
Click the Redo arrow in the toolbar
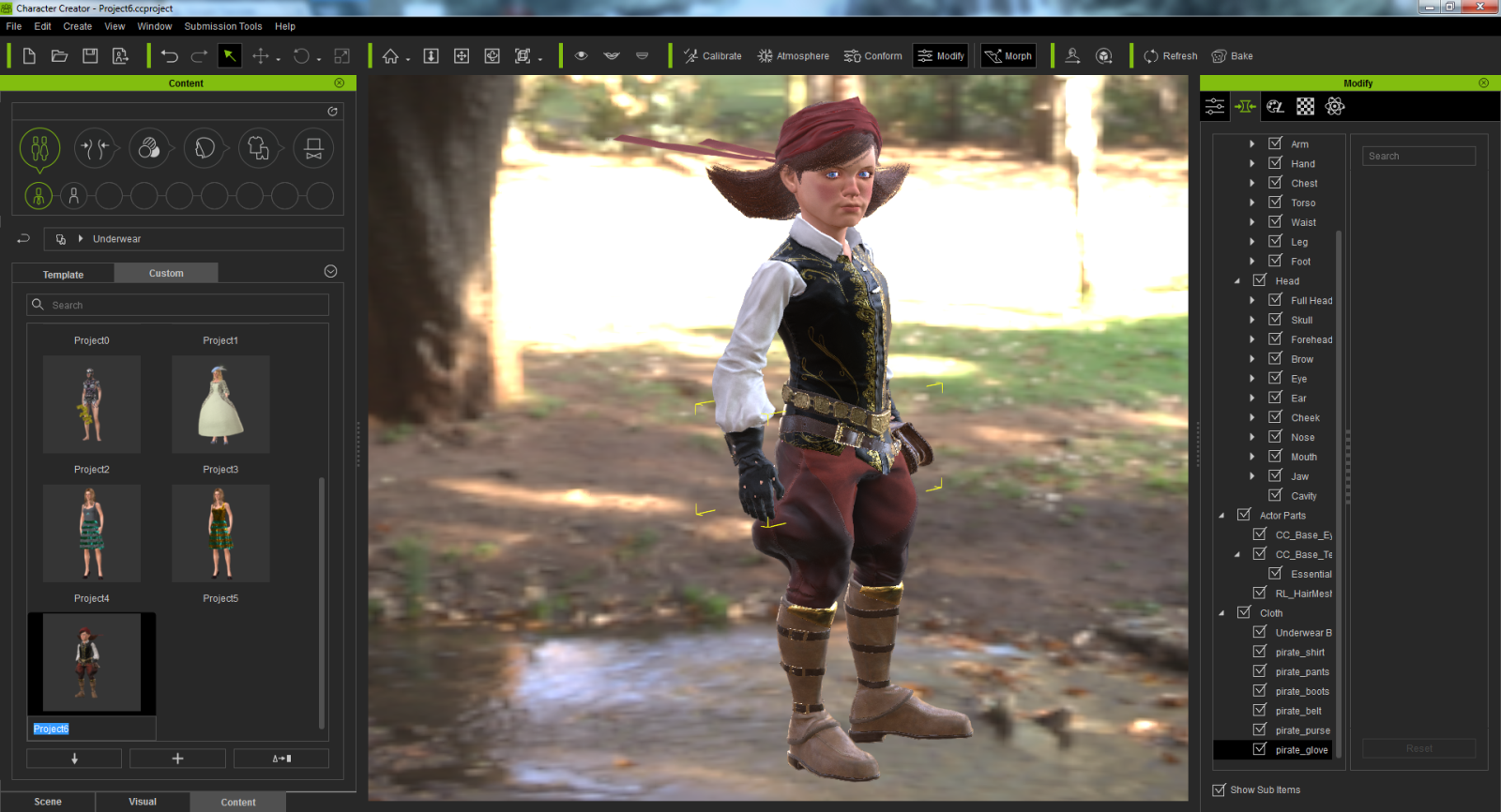click(199, 56)
